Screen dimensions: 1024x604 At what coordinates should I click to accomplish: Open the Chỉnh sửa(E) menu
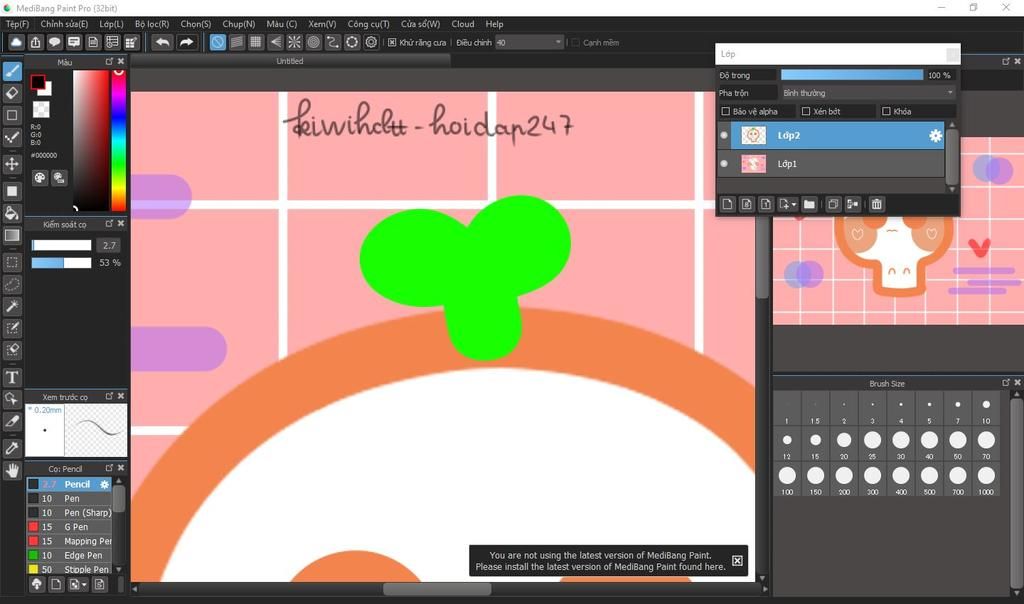pos(64,24)
